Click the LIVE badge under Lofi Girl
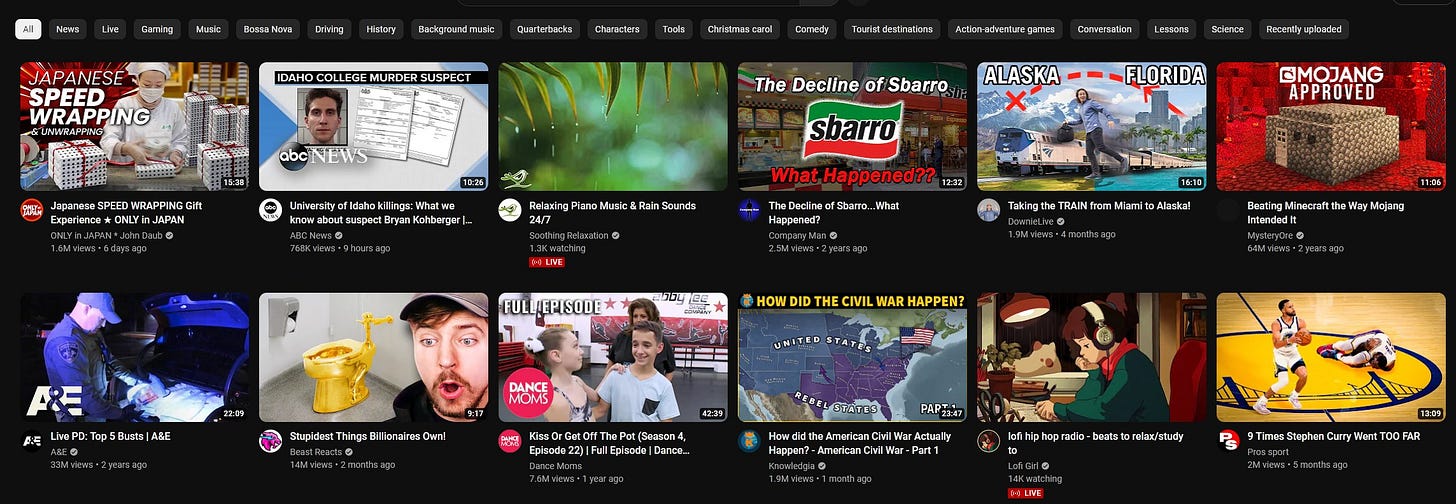Viewport: 1456px width, 504px height. [x=1027, y=493]
